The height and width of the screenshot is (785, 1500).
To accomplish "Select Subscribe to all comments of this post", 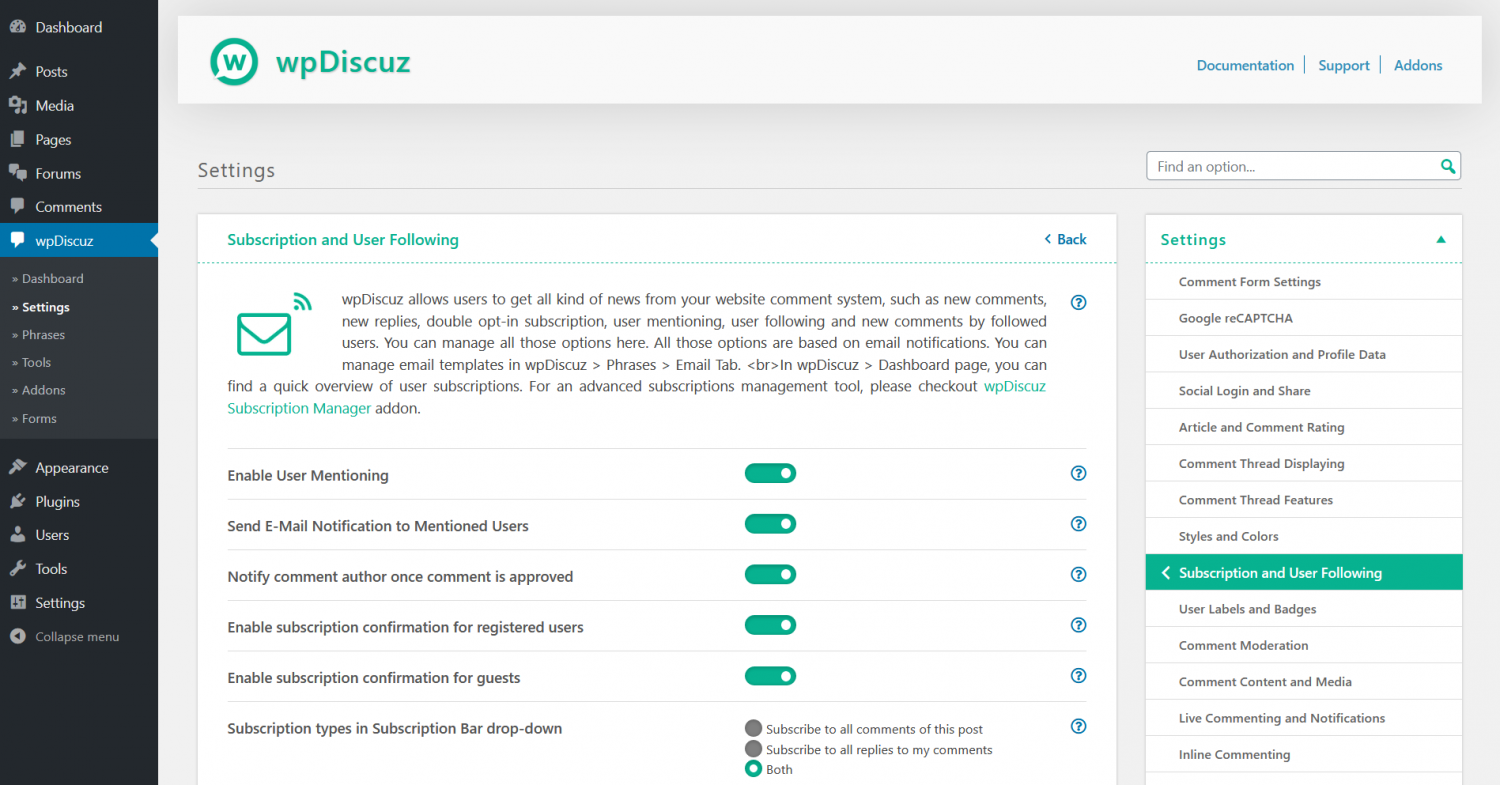I will pyautogui.click(x=753, y=729).
